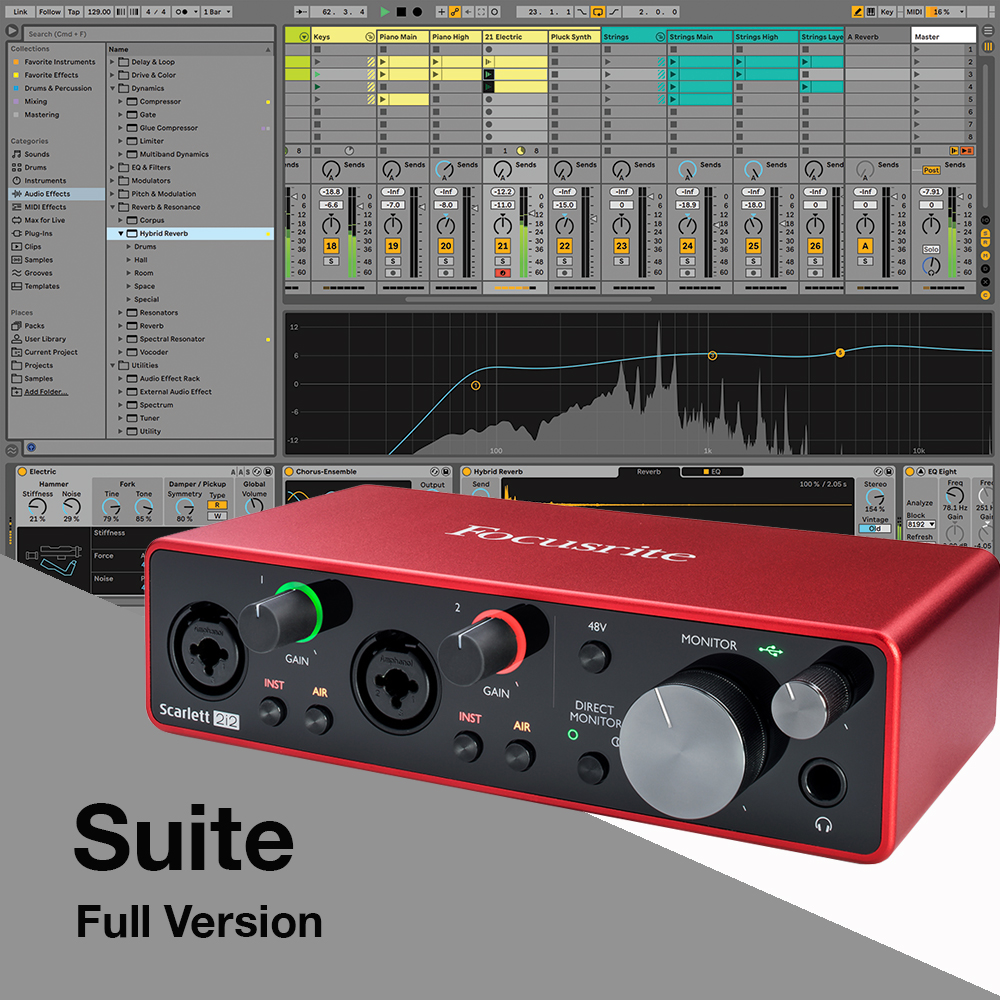Toggle track 18 activator button
The image size is (1000, 1000).
pos(331,246)
